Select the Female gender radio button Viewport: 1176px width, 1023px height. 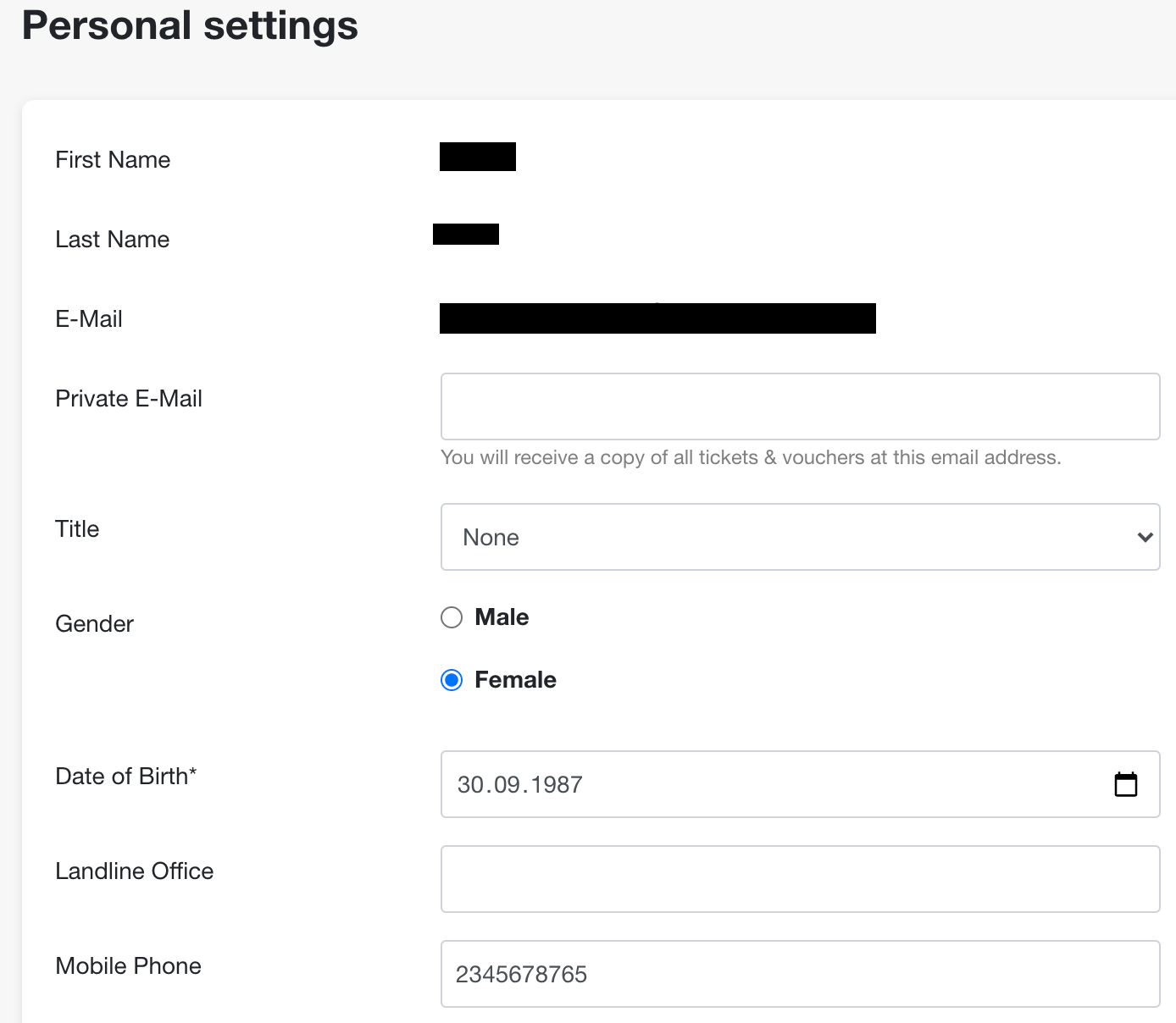point(452,680)
